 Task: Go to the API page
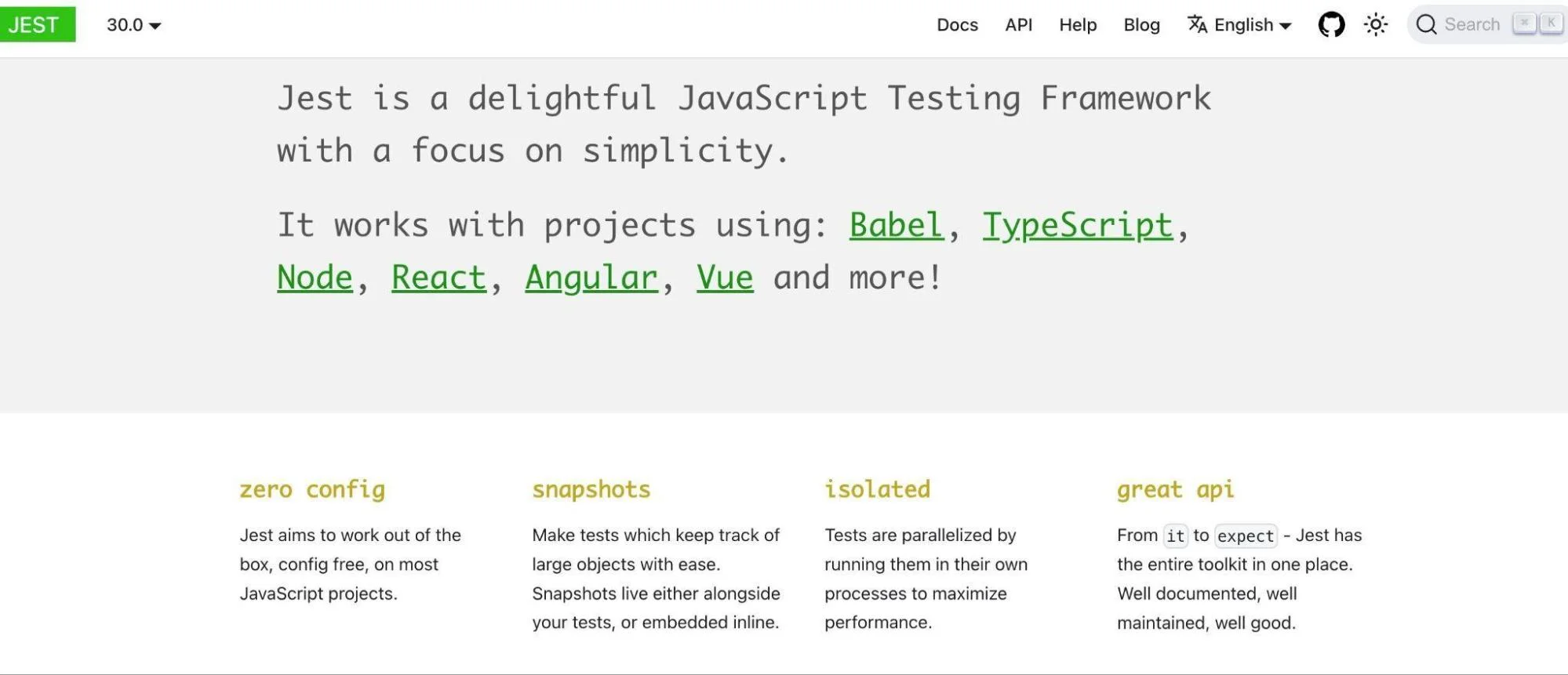[1018, 25]
